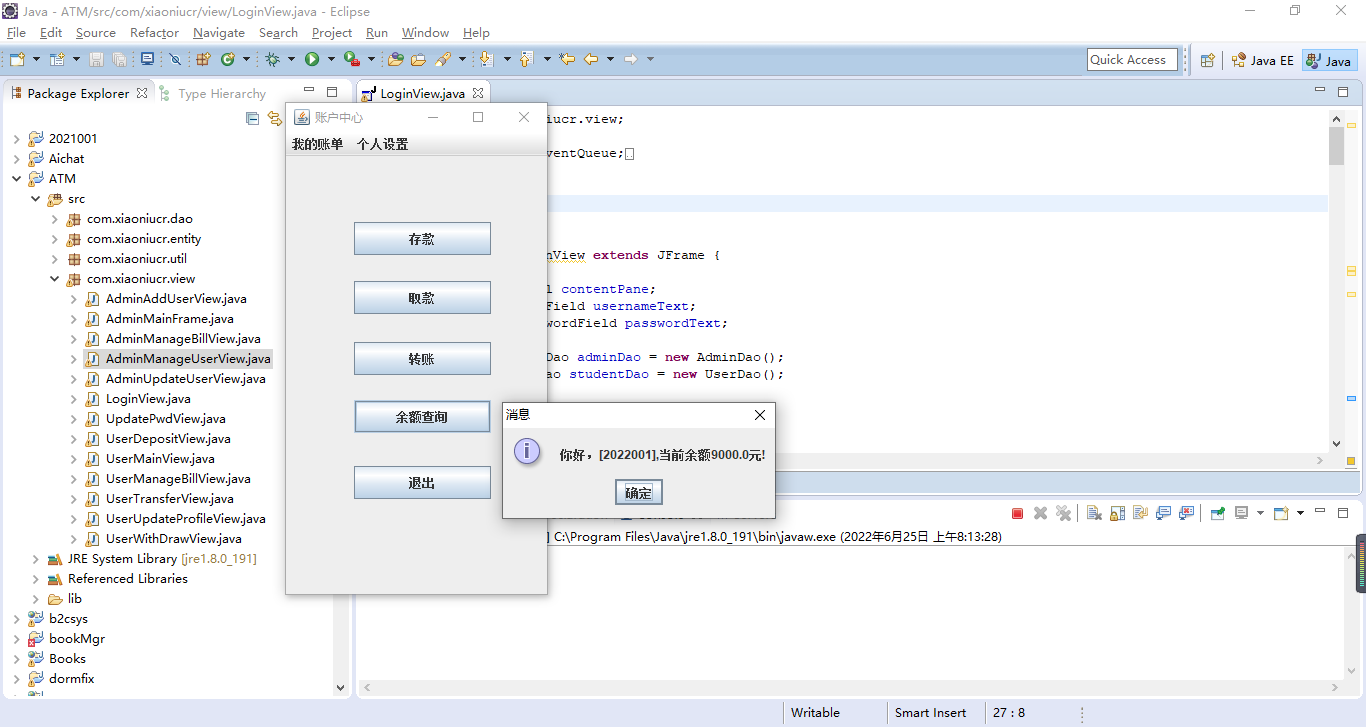Open the Navigate menu
The width and height of the screenshot is (1366, 727).
219,32
